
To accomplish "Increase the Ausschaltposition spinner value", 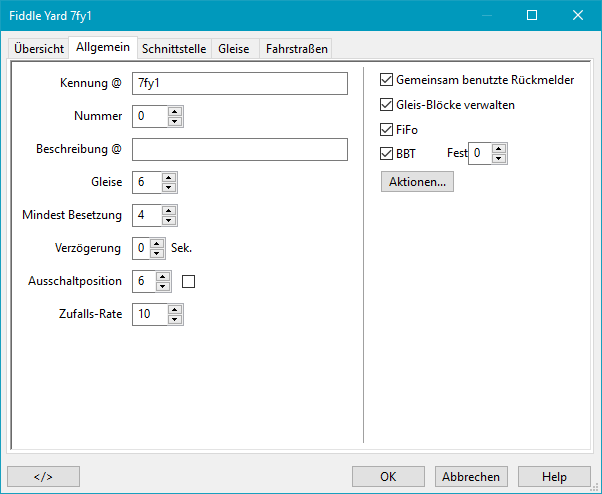I will (165, 276).
